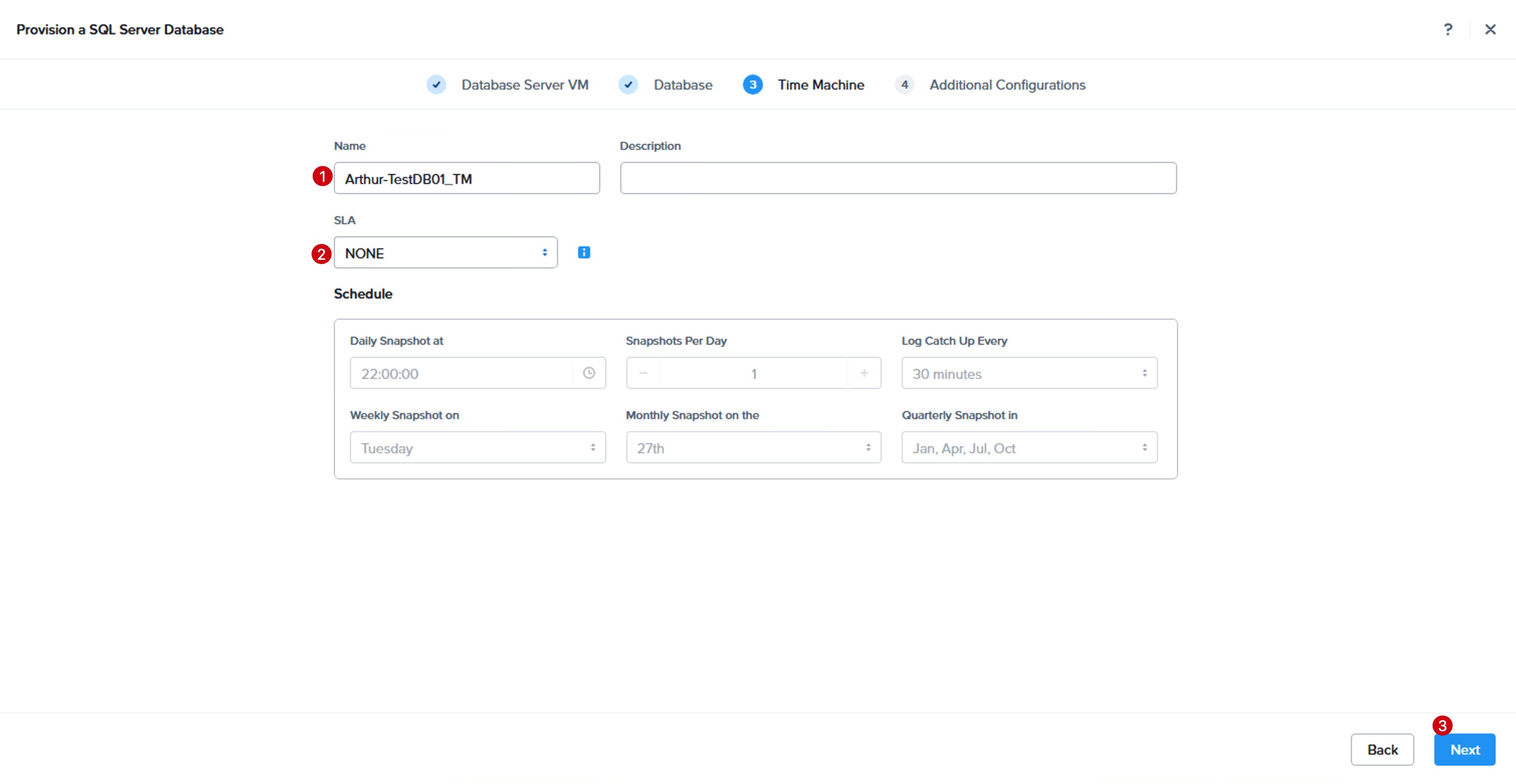
Task: Click the Quarterly Snapshot in label
Action: click(959, 415)
